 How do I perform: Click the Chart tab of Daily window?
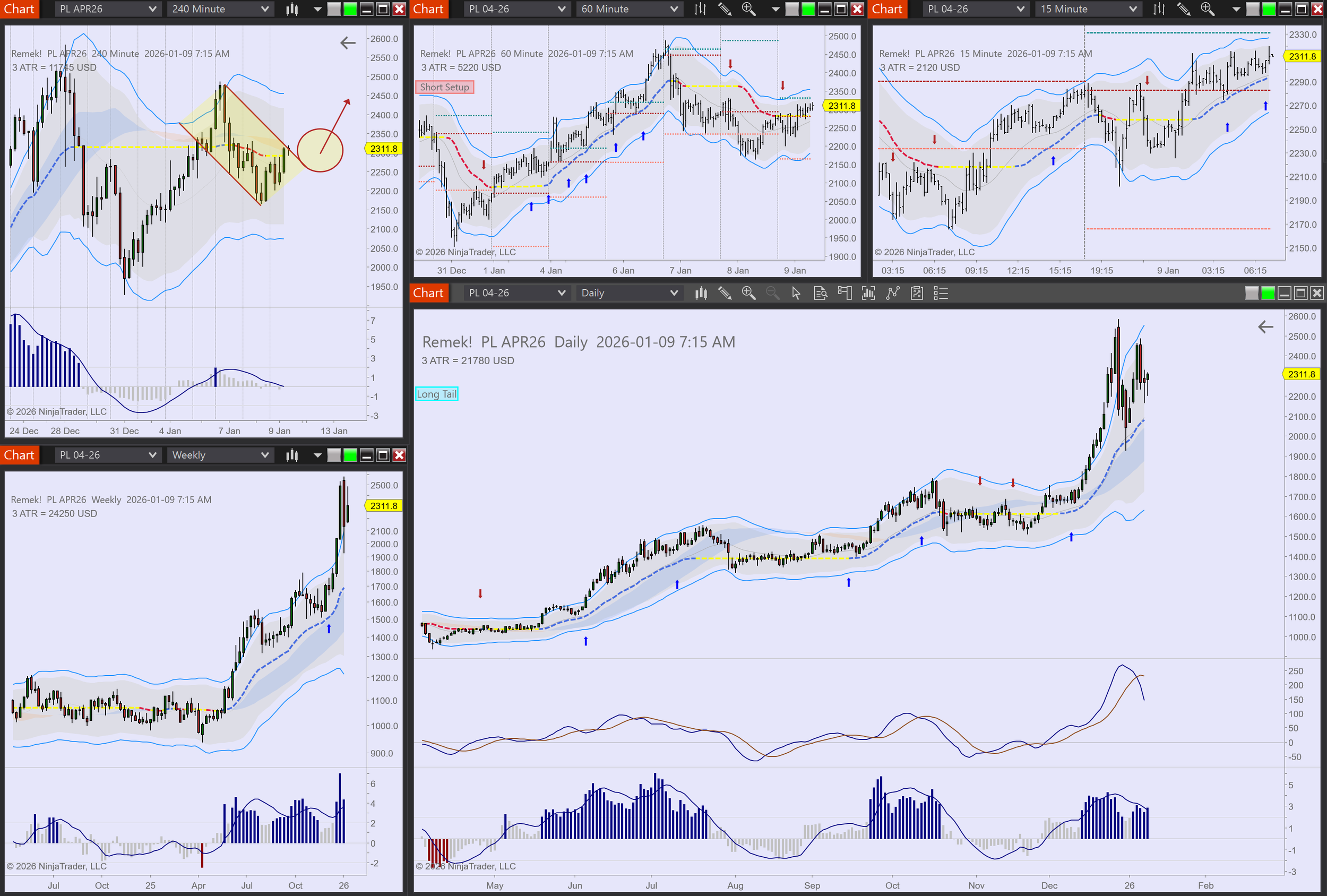point(428,293)
